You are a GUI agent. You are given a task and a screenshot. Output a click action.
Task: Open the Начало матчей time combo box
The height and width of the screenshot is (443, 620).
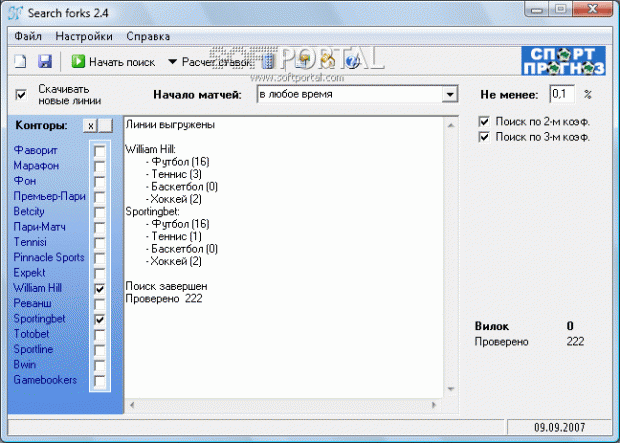click(357, 95)
